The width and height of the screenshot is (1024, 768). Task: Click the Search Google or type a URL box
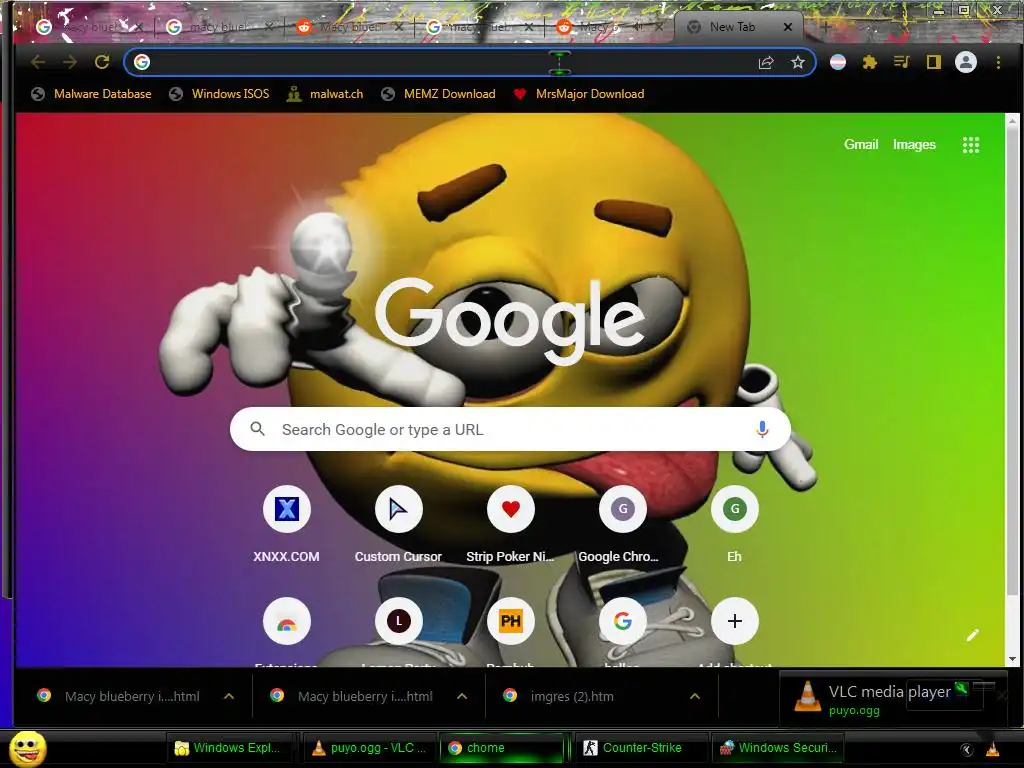(x=510, y=429)
